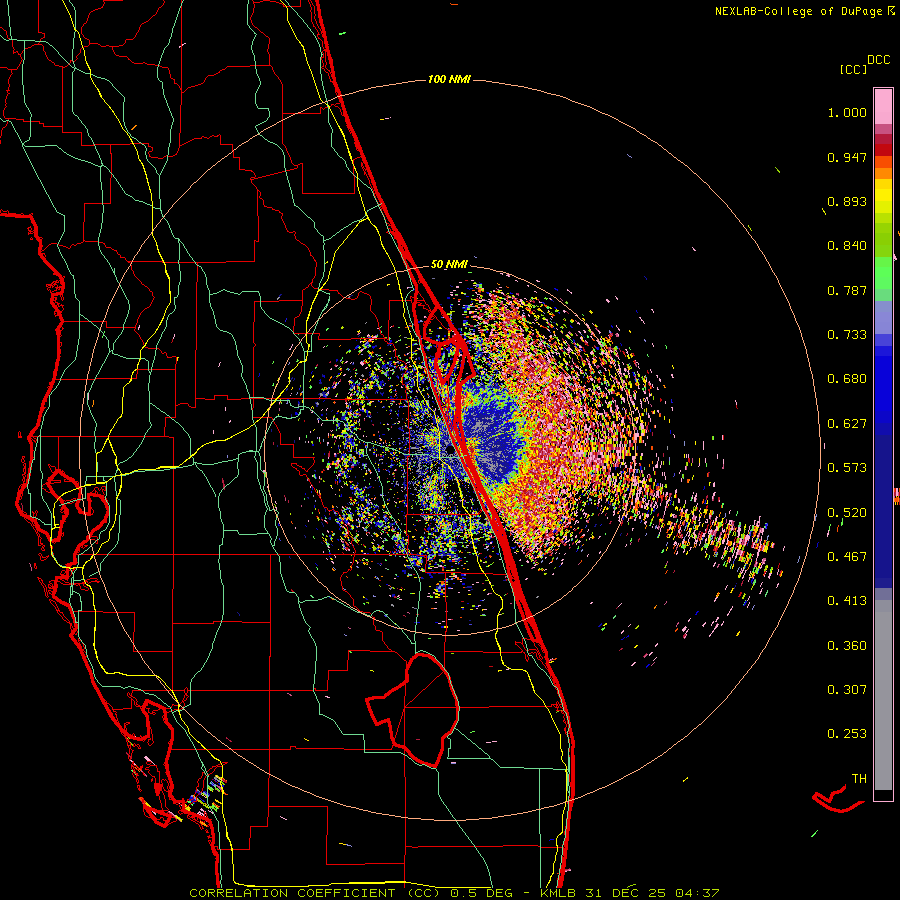Click the 0.680 colorbar value

(847, 379)
